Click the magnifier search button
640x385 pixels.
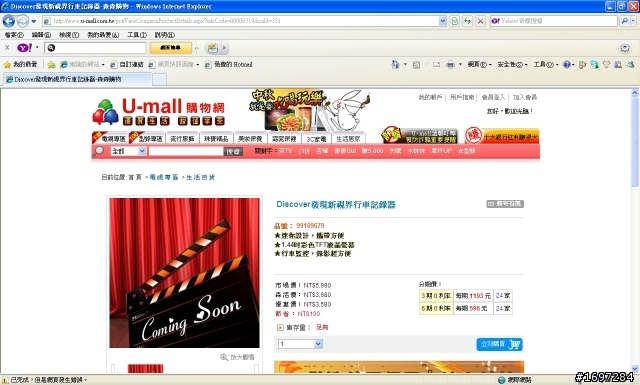[x=624, y=21]
